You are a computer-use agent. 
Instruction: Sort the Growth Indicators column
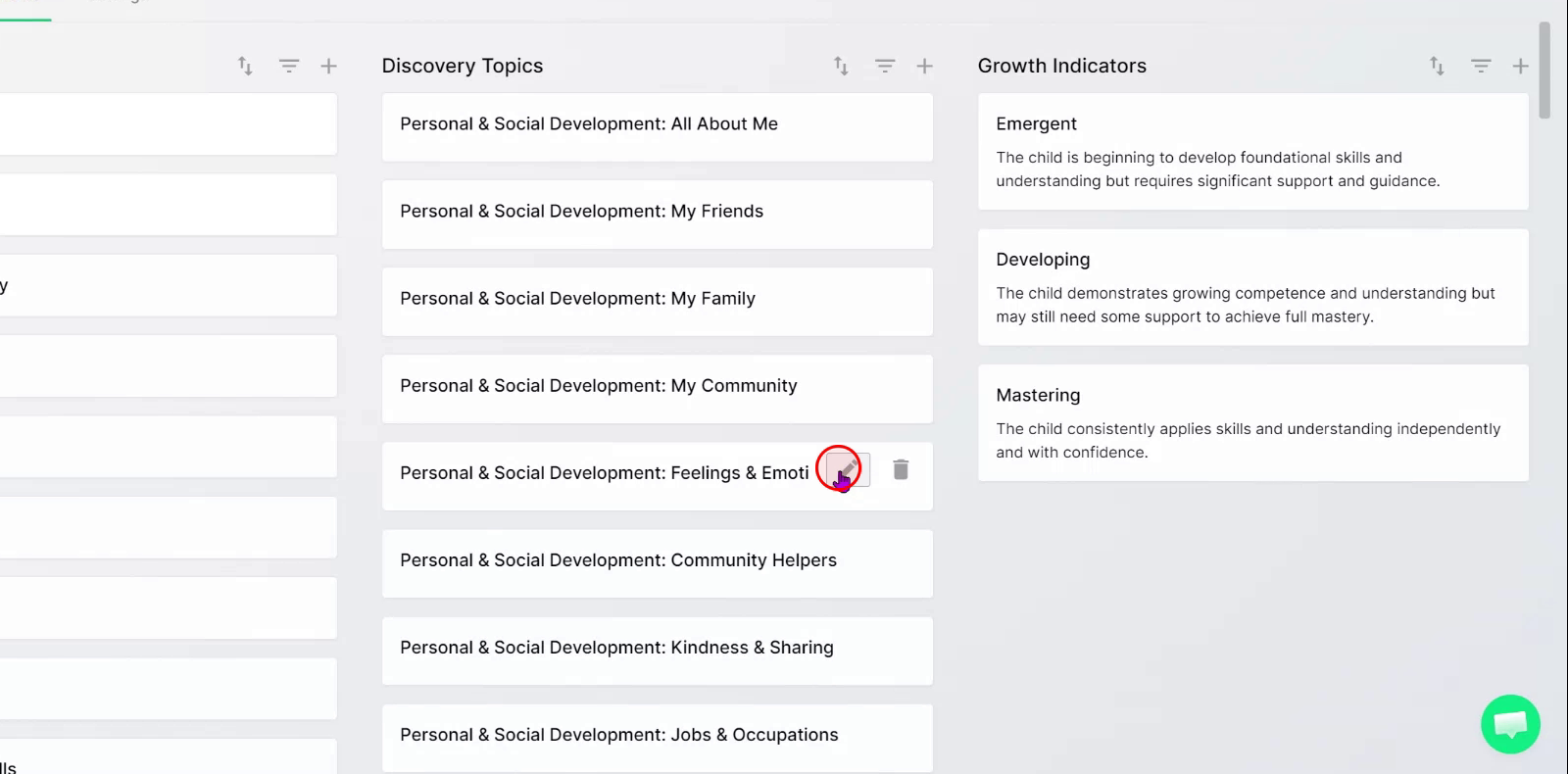(x=1437, y=66)
